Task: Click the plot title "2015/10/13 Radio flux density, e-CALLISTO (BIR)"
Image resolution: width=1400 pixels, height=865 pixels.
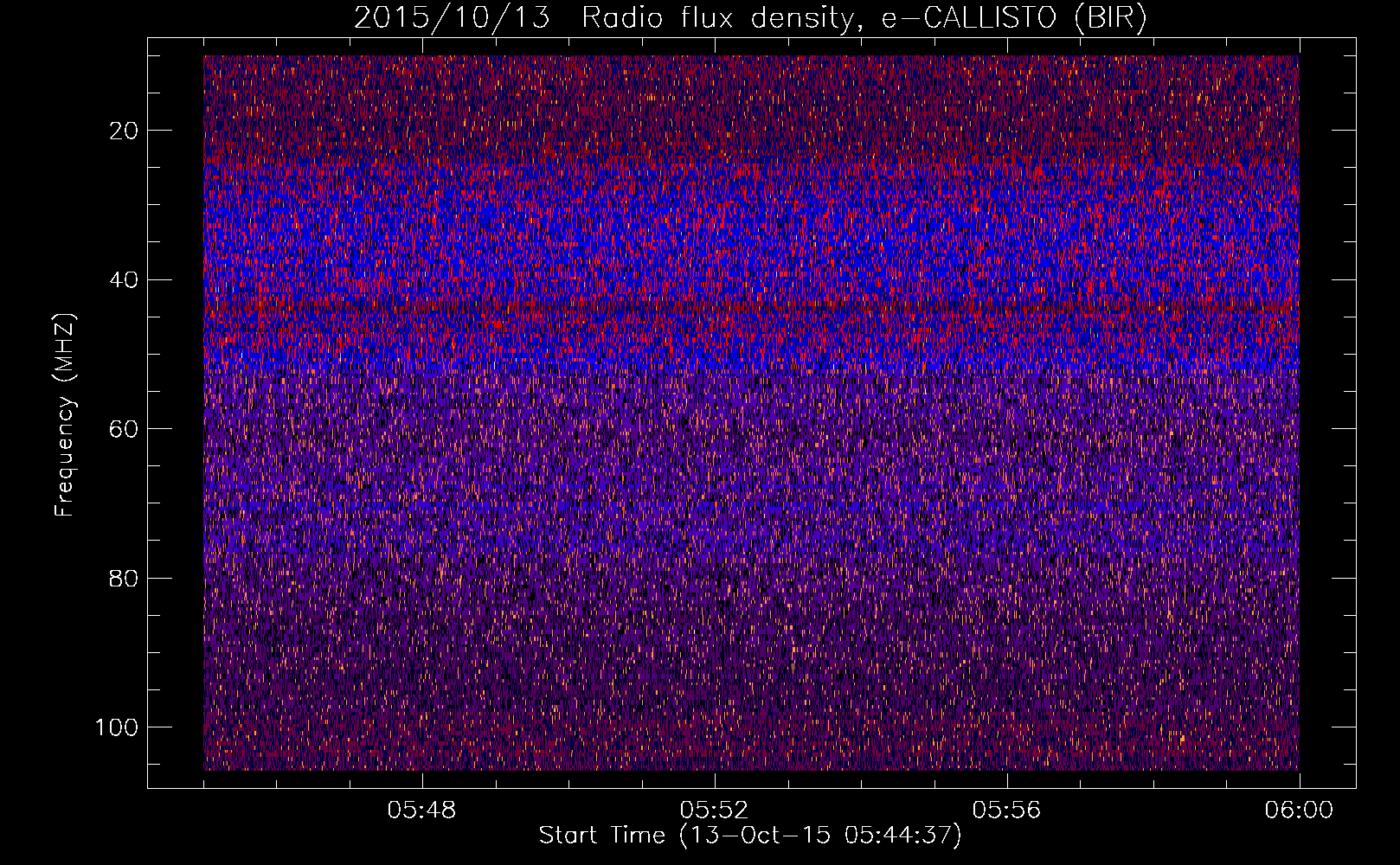Action: click(750, 18)
